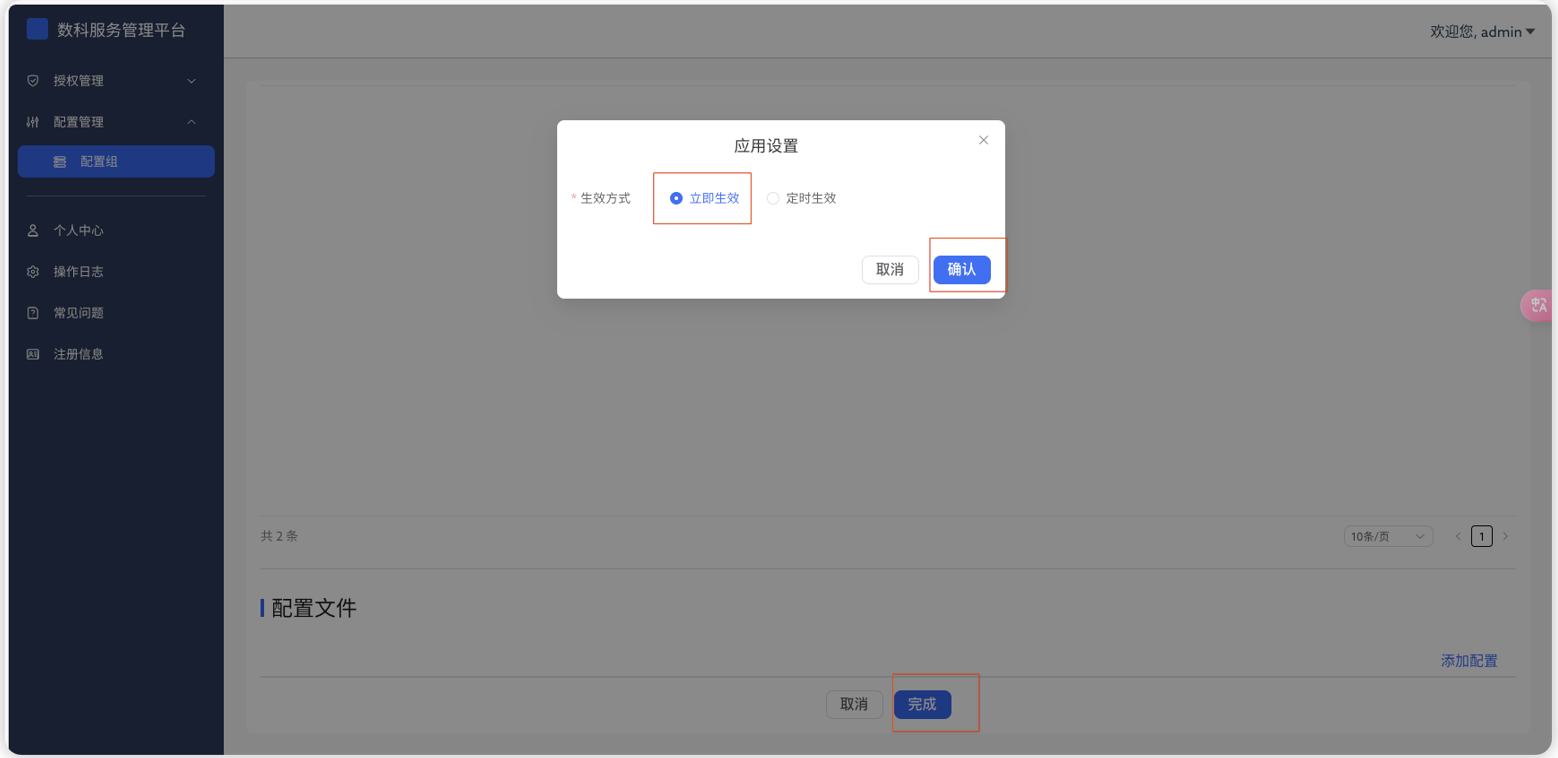Open 个人中心 via the person icon
This screenshot has width=1558, height=758.
pos(31,230)
